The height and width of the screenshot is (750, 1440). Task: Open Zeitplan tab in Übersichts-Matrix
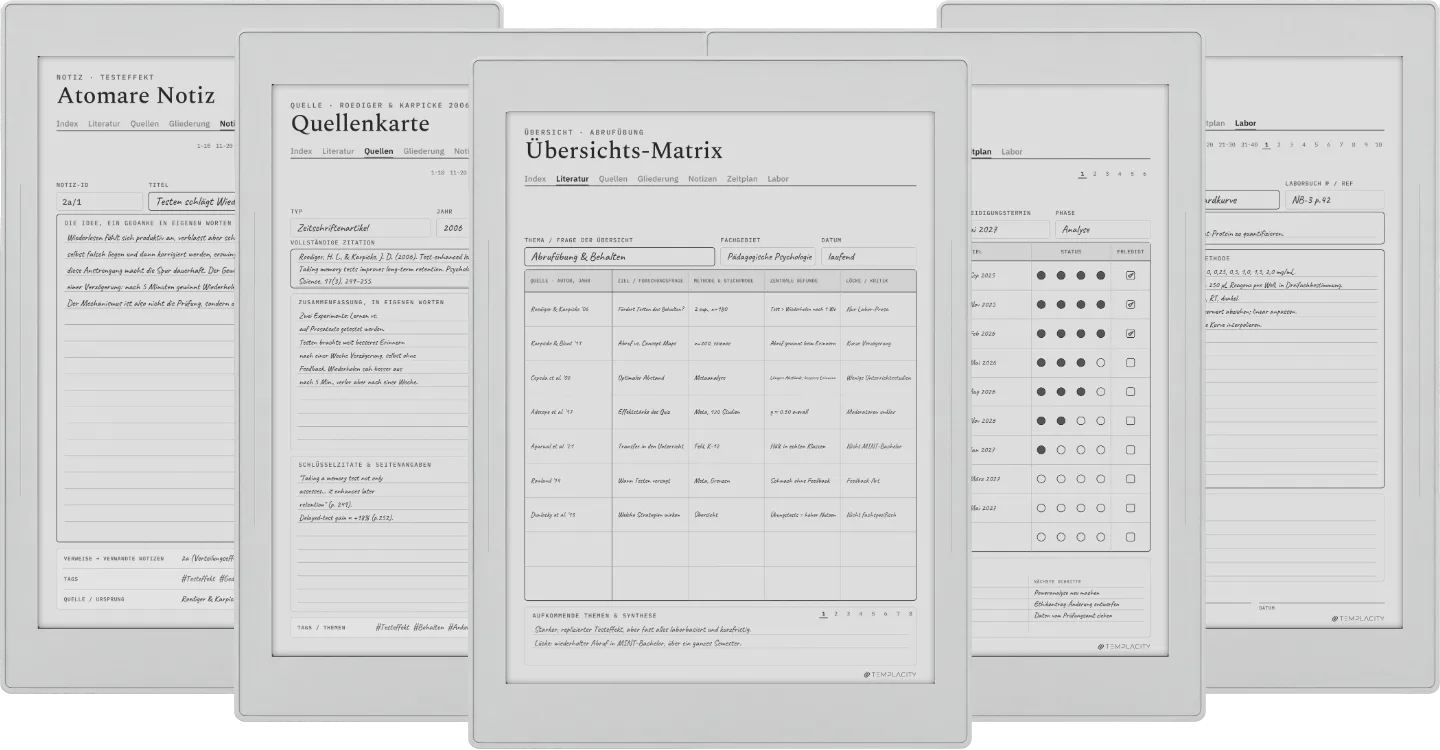[743, 179]
